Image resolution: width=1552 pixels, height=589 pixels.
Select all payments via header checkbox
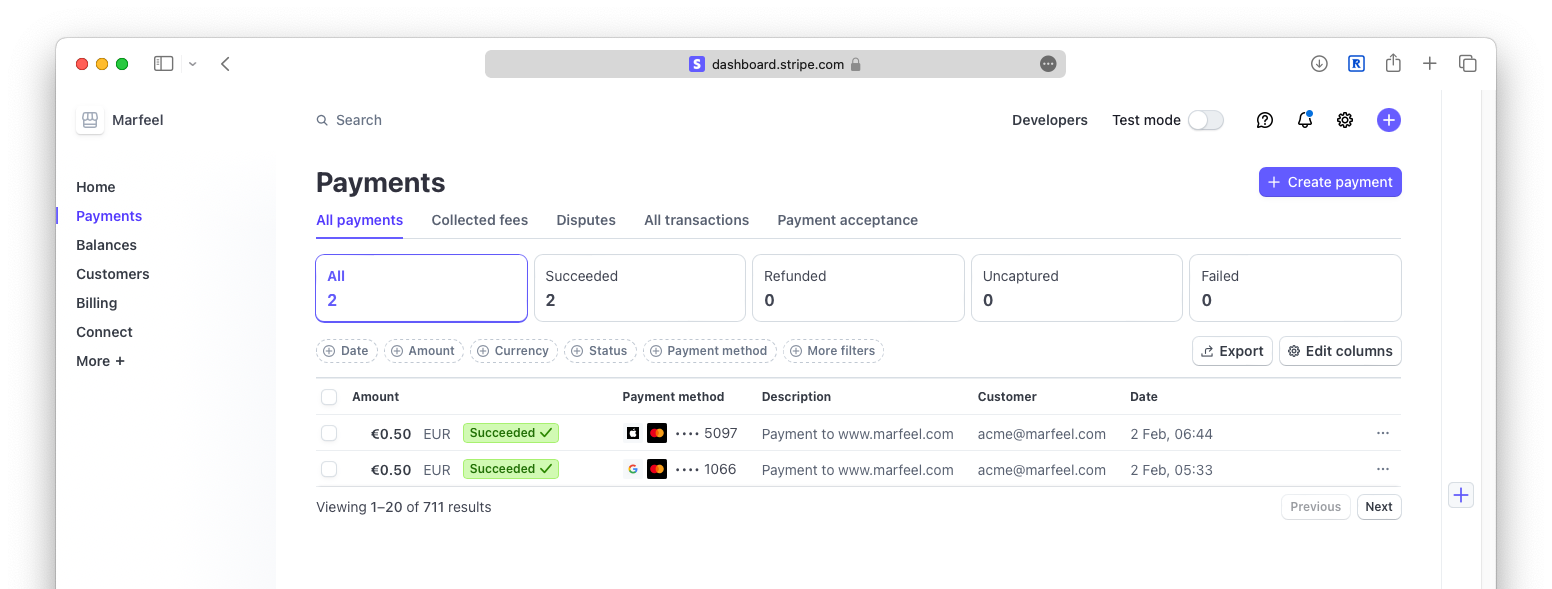tap(329, 396)
